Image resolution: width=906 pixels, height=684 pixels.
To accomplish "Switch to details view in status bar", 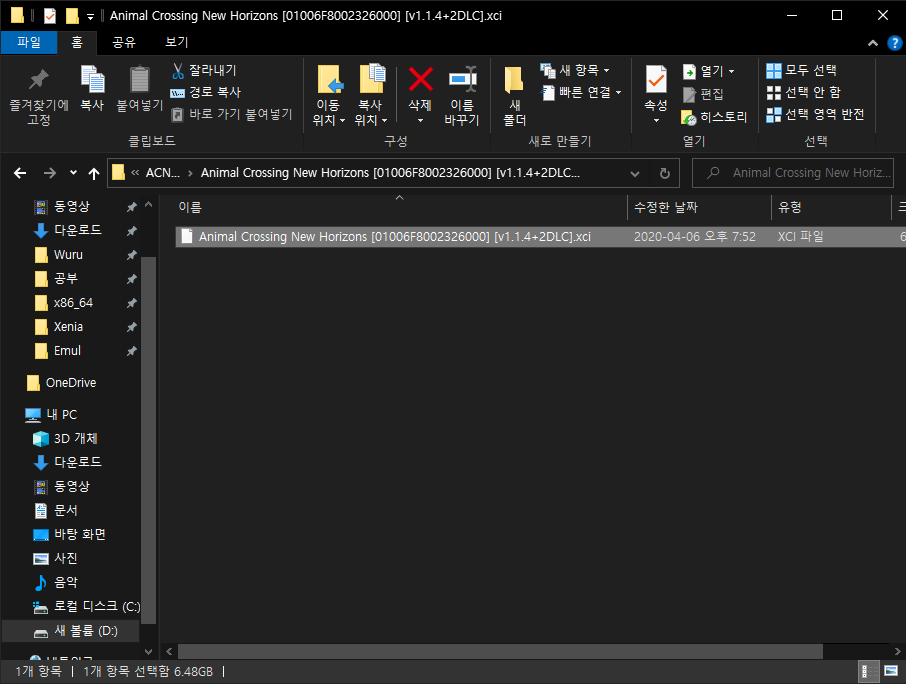I will pos(868,671).
